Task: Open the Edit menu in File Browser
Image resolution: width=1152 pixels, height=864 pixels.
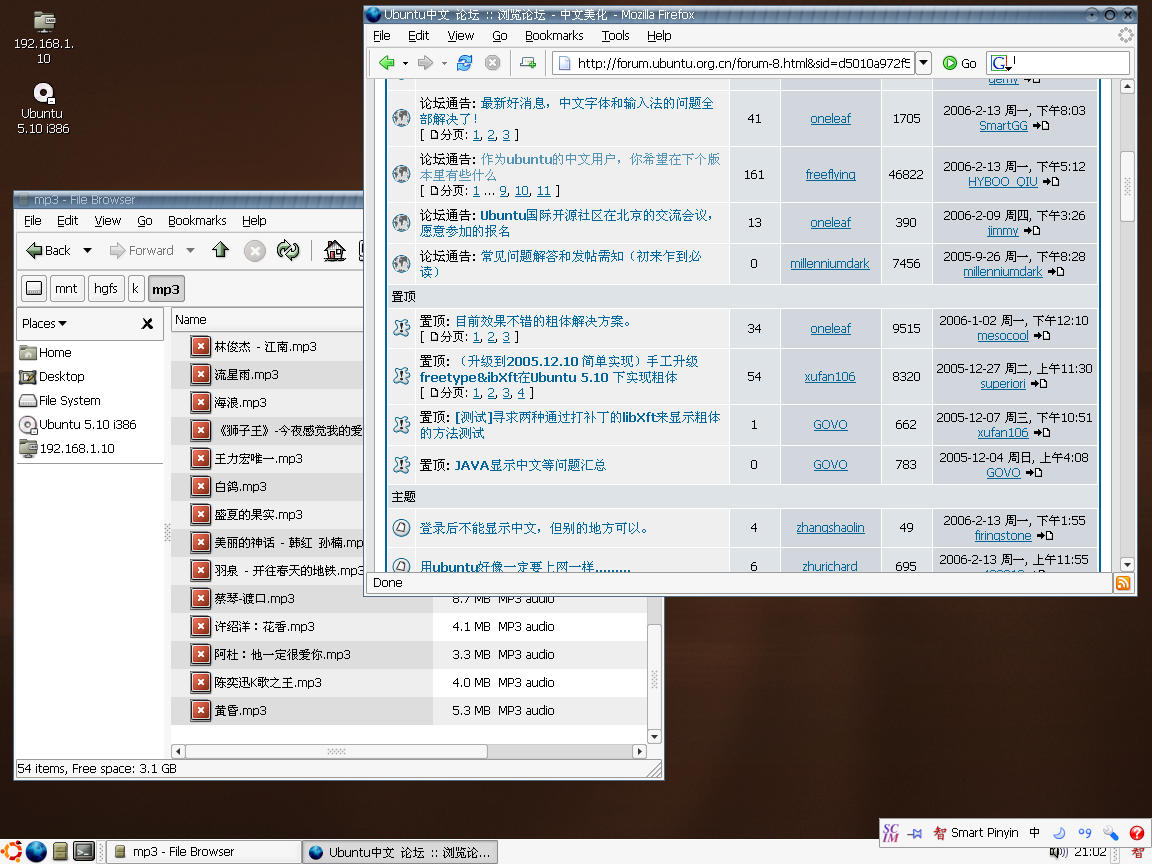Action: (67, 220)
